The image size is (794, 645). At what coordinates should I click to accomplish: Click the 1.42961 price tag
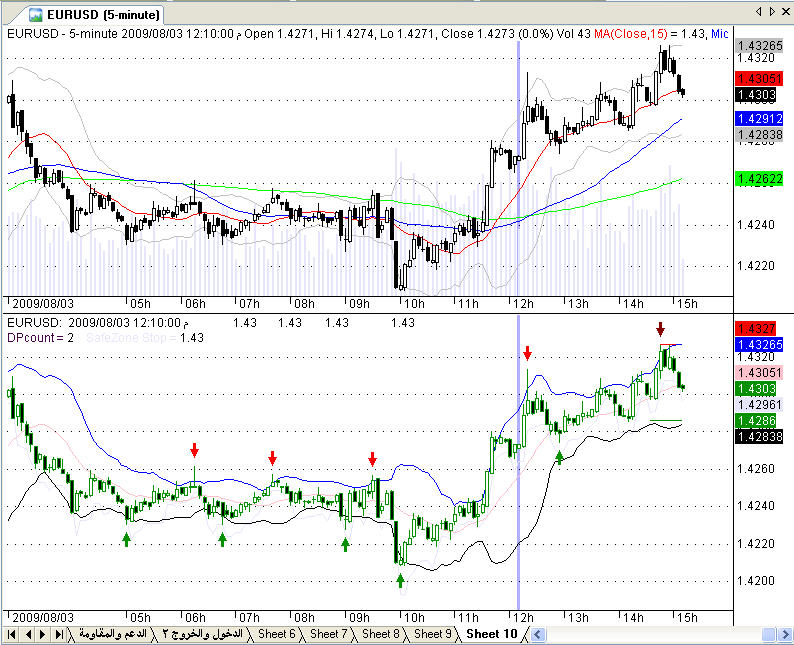coord(759,405)
